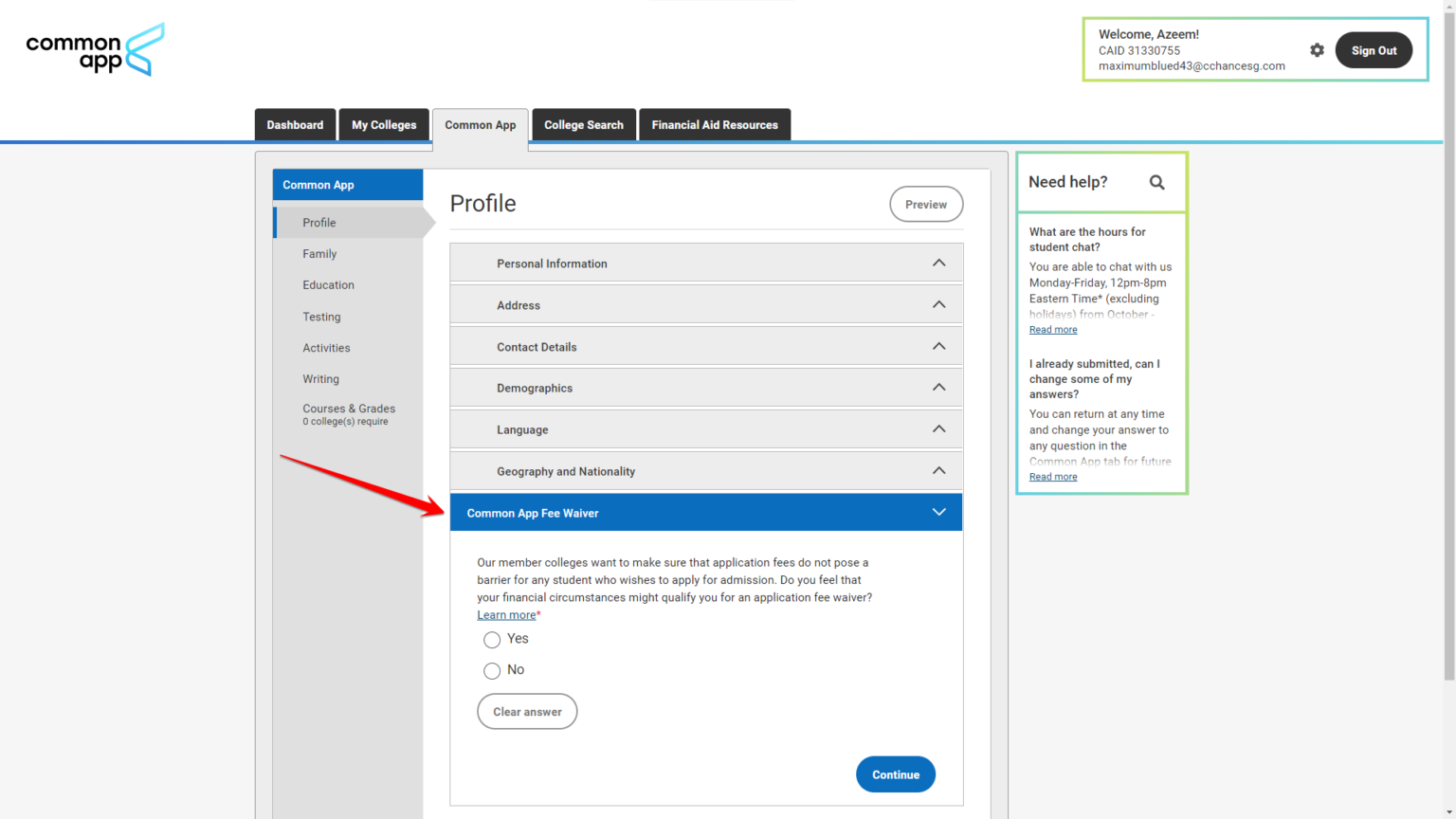The height and width of the screenshot is (819, 1456).
Task: Collapse the Personal Information section chevron
Action: (x=938, y=263)
